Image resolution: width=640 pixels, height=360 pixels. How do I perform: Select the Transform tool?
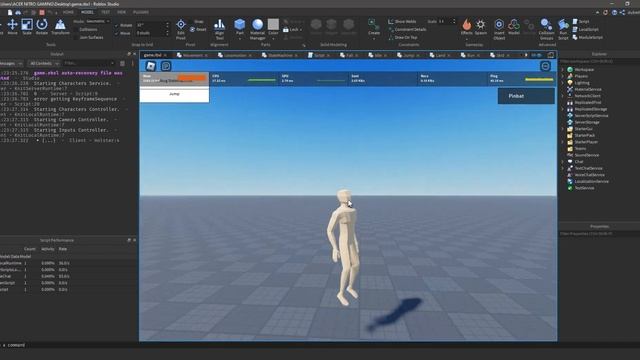click(x=60, y=27)
